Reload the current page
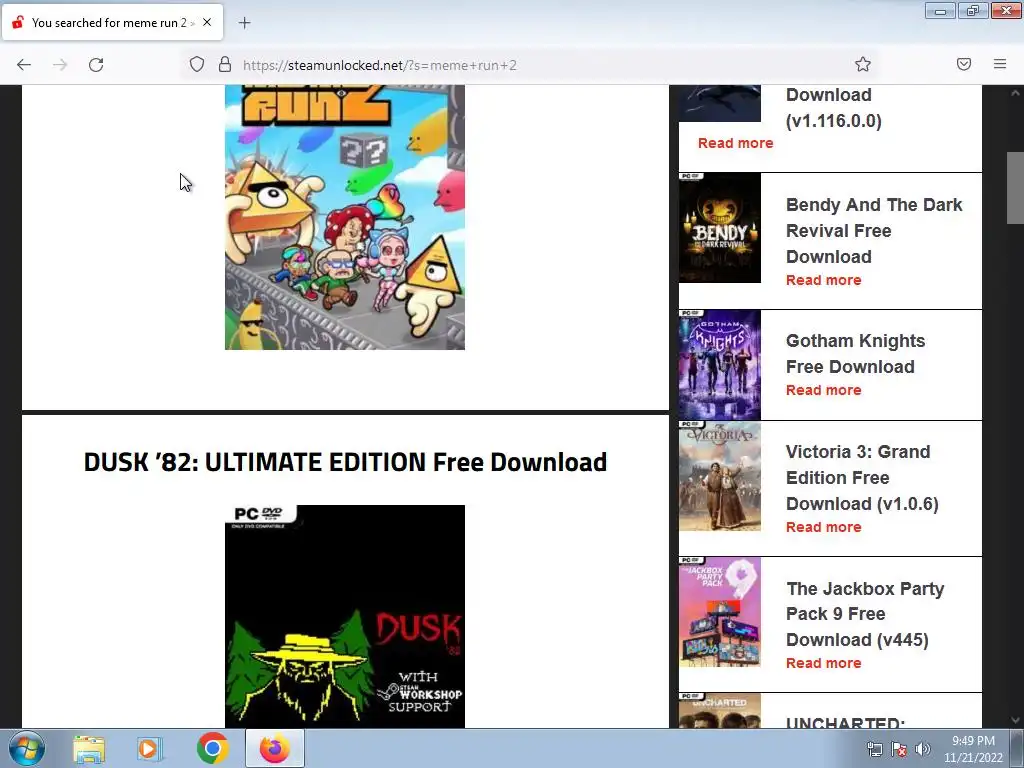Viewport: 1024px width, 768px height. pos(96,65)
